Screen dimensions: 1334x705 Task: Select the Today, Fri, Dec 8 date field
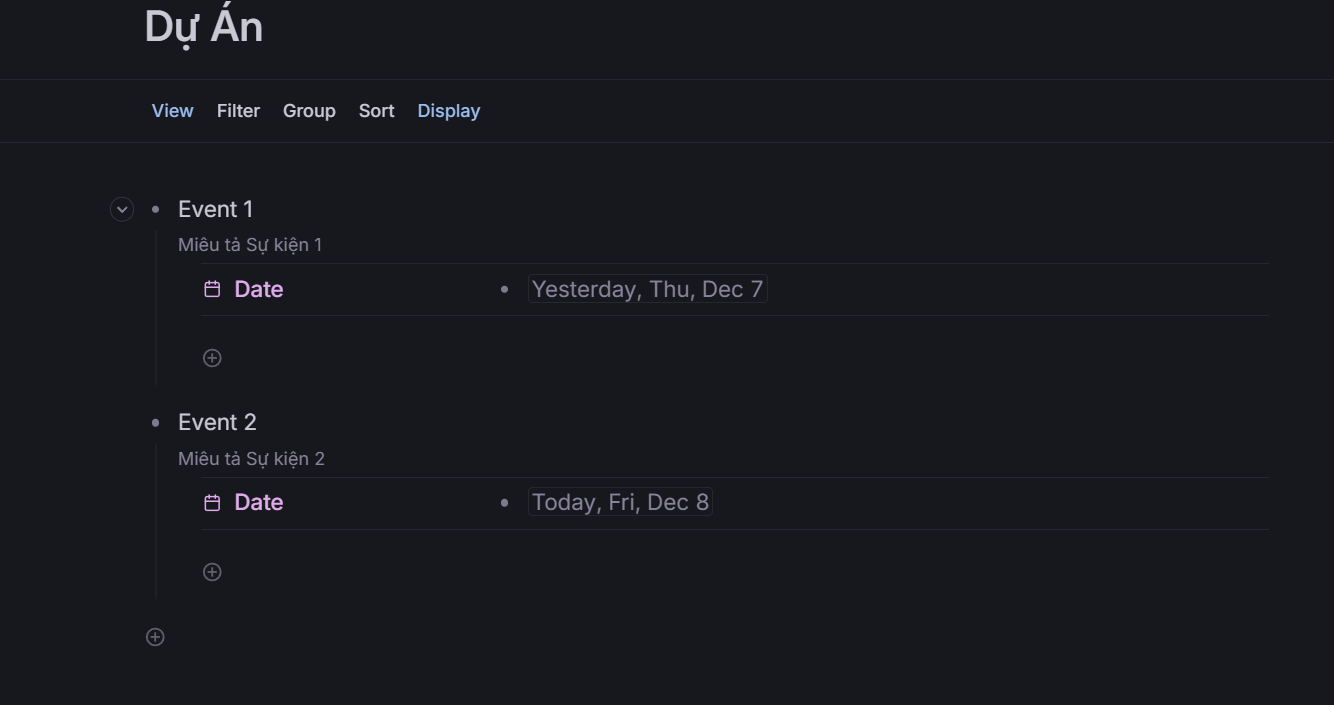coord(620,502)
